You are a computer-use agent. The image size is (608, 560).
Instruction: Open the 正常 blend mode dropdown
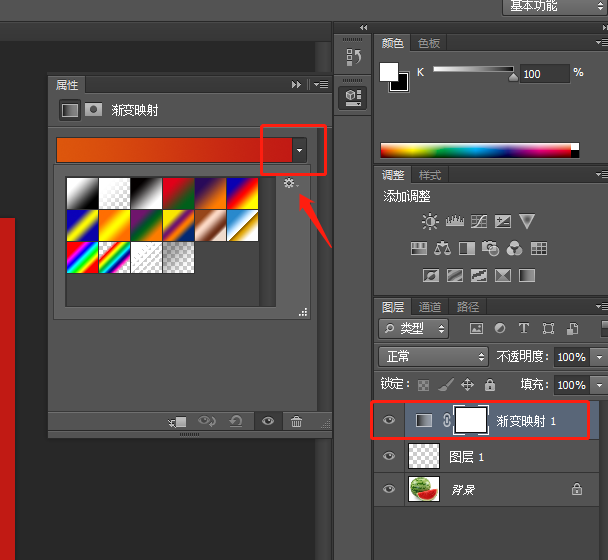click(433, 356)
